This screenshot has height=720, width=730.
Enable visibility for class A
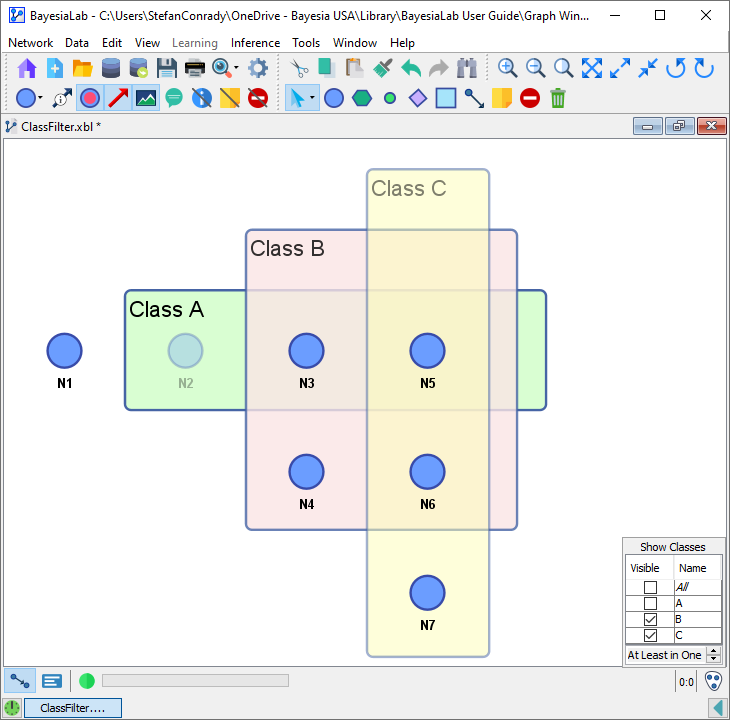[x=650, y=604]
